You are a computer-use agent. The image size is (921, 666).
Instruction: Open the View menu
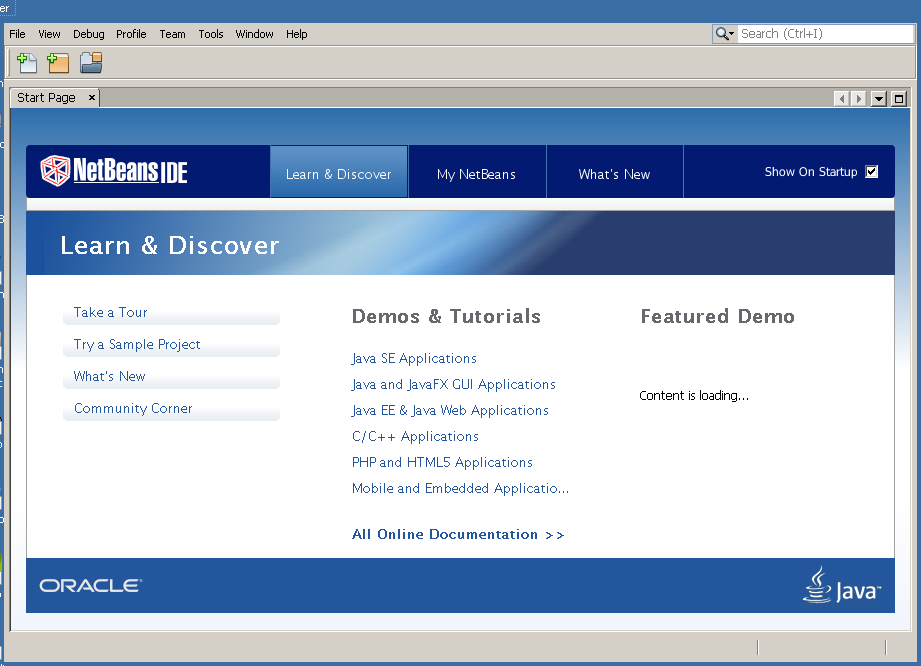[49, 34]
